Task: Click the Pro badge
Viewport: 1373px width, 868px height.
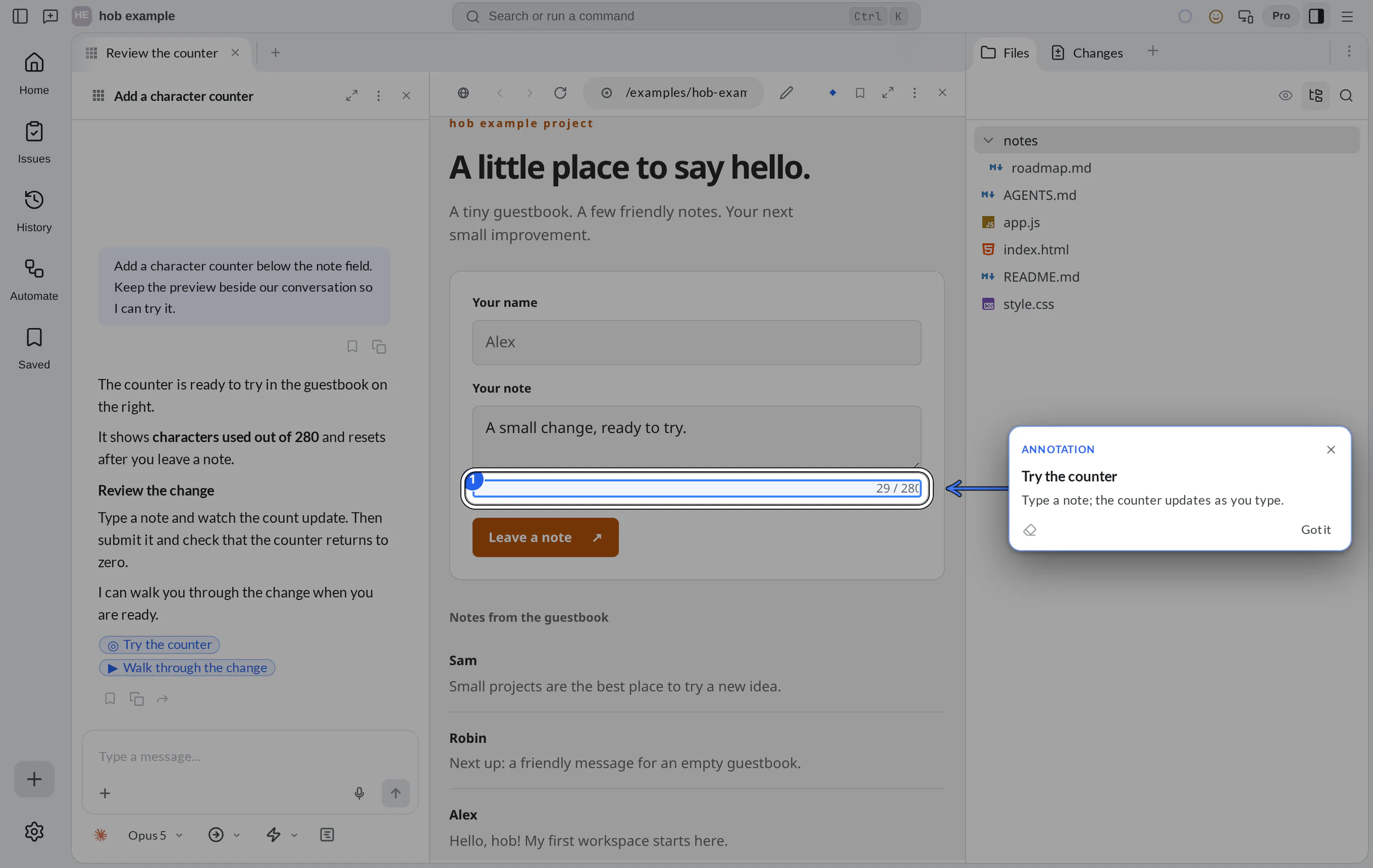Action: pos(1281,16)
